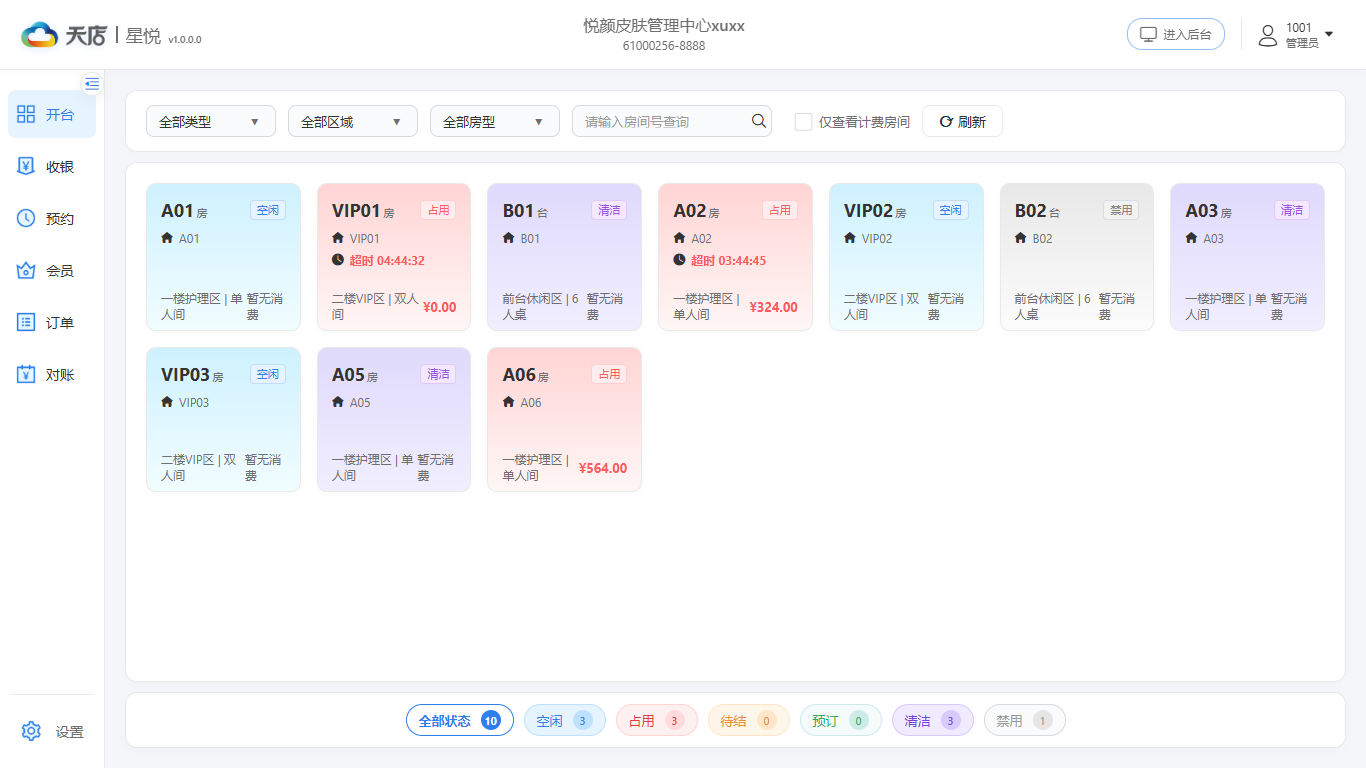Open the 收银 cashier icon in sidebar

point(26,166)
